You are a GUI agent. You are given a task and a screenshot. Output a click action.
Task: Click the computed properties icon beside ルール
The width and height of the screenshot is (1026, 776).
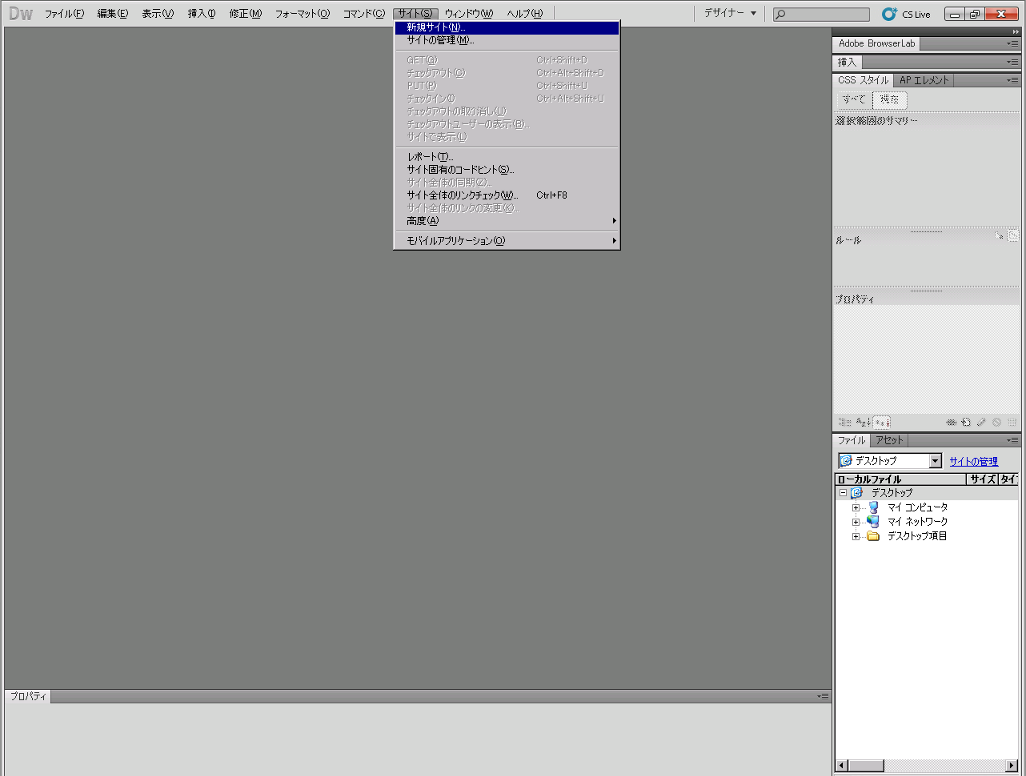(1013, 236)
